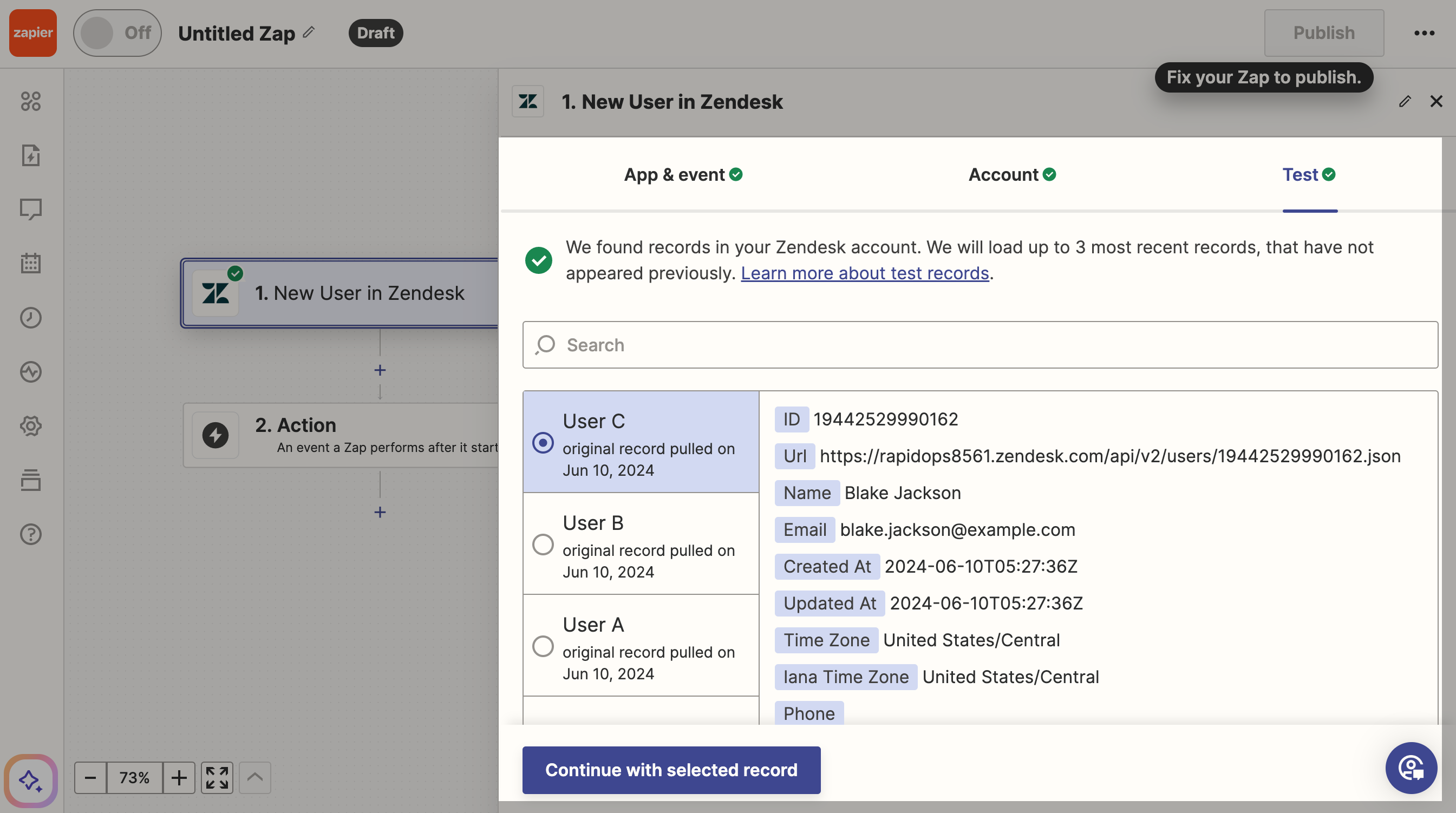Rename step with panel pencil icon
Screen dimensions: 1456x813
(1405, 101)
